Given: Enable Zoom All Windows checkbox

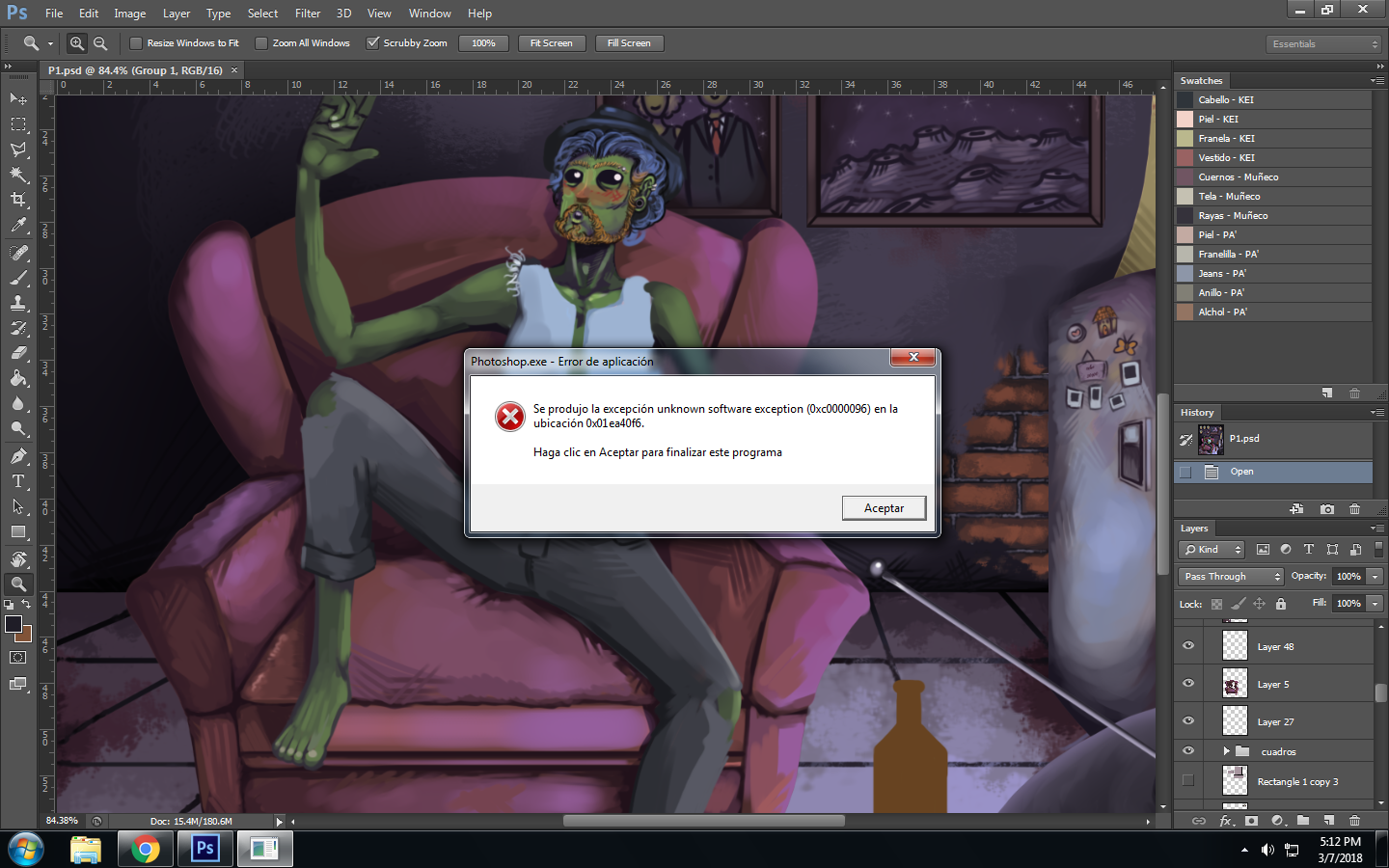Looking at the screenshot, I should coord(261,43).
